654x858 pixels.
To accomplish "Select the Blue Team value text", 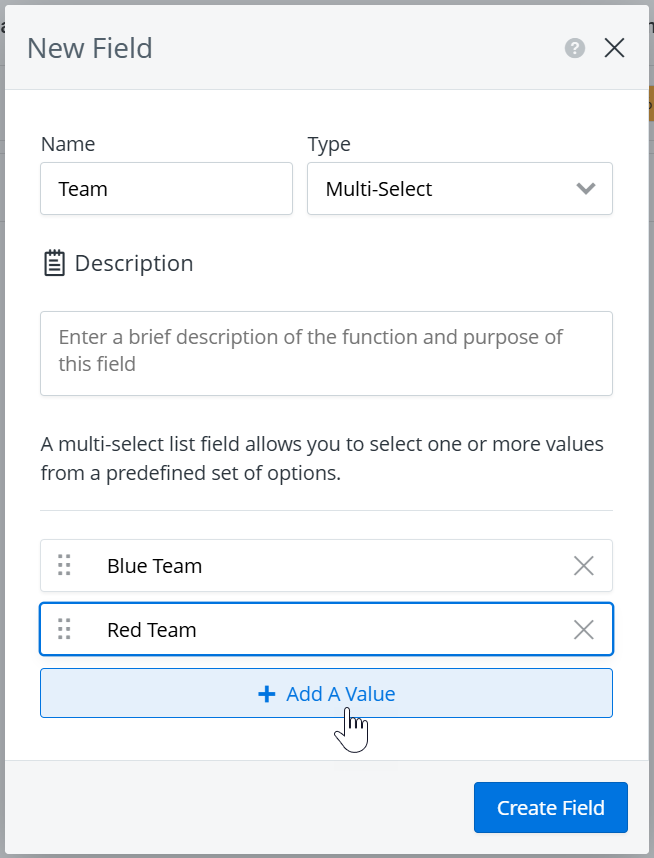I will point(154,565).
